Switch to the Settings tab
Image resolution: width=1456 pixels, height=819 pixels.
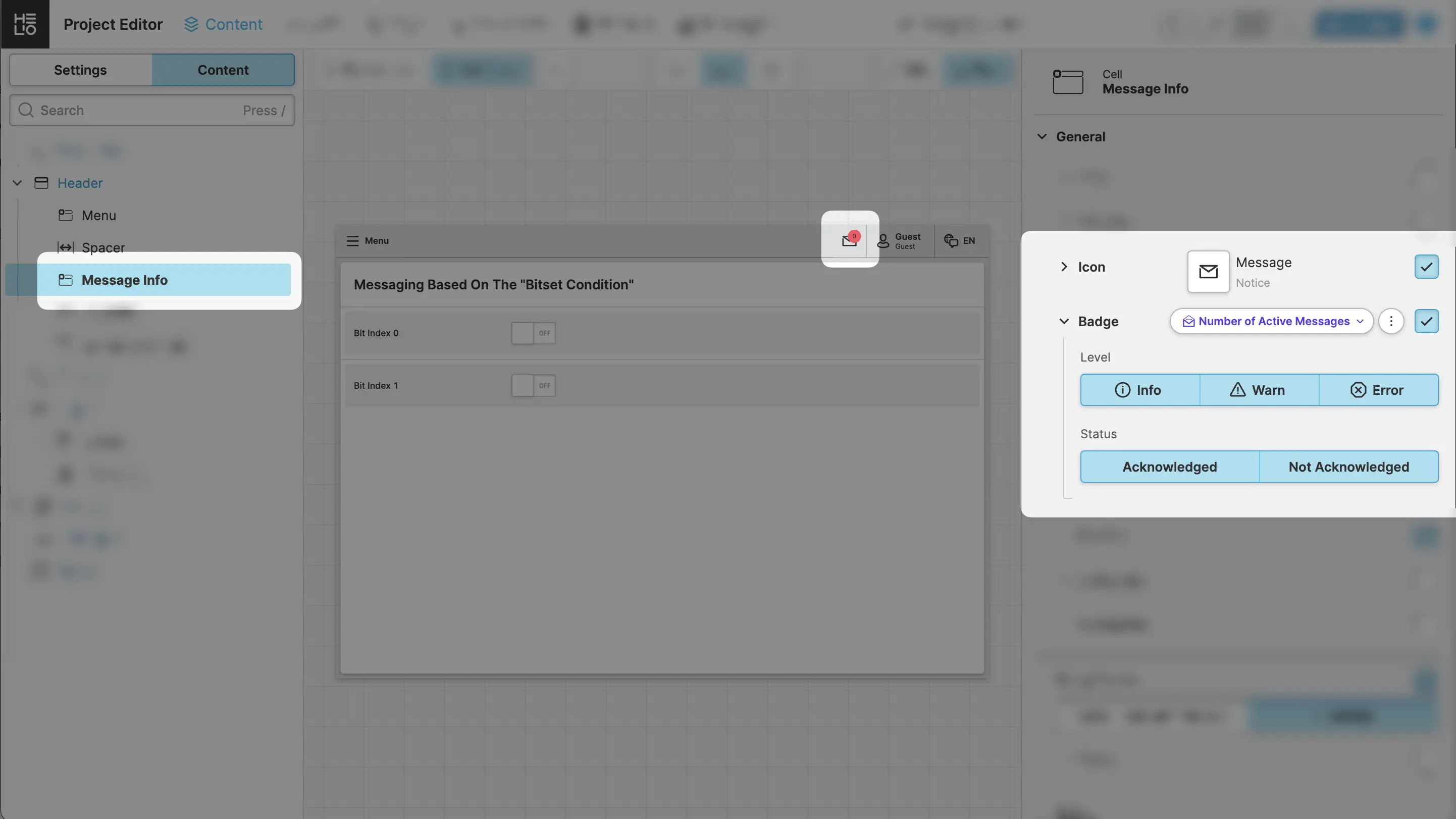80,70
